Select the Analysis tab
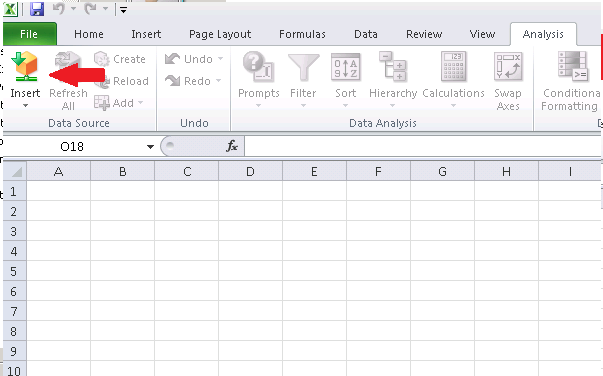 543,34
